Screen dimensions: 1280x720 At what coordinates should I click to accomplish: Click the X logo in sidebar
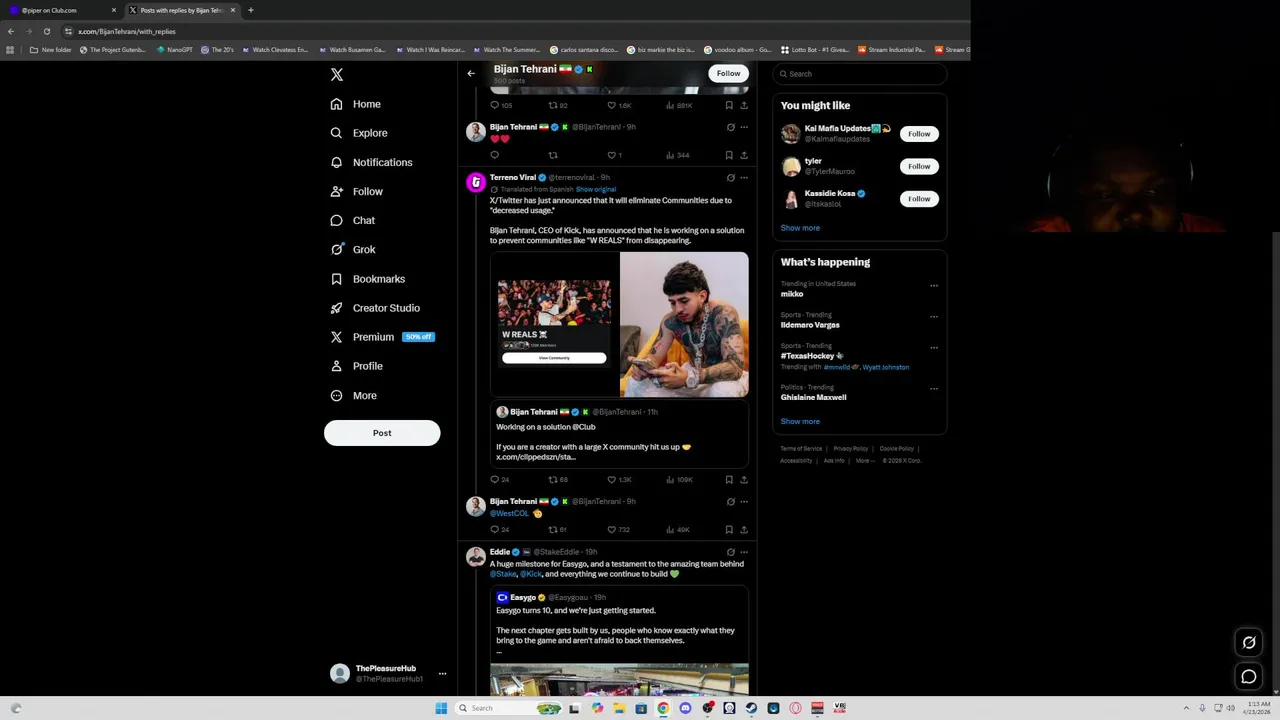pyautogui.click(x=337, y=75)
